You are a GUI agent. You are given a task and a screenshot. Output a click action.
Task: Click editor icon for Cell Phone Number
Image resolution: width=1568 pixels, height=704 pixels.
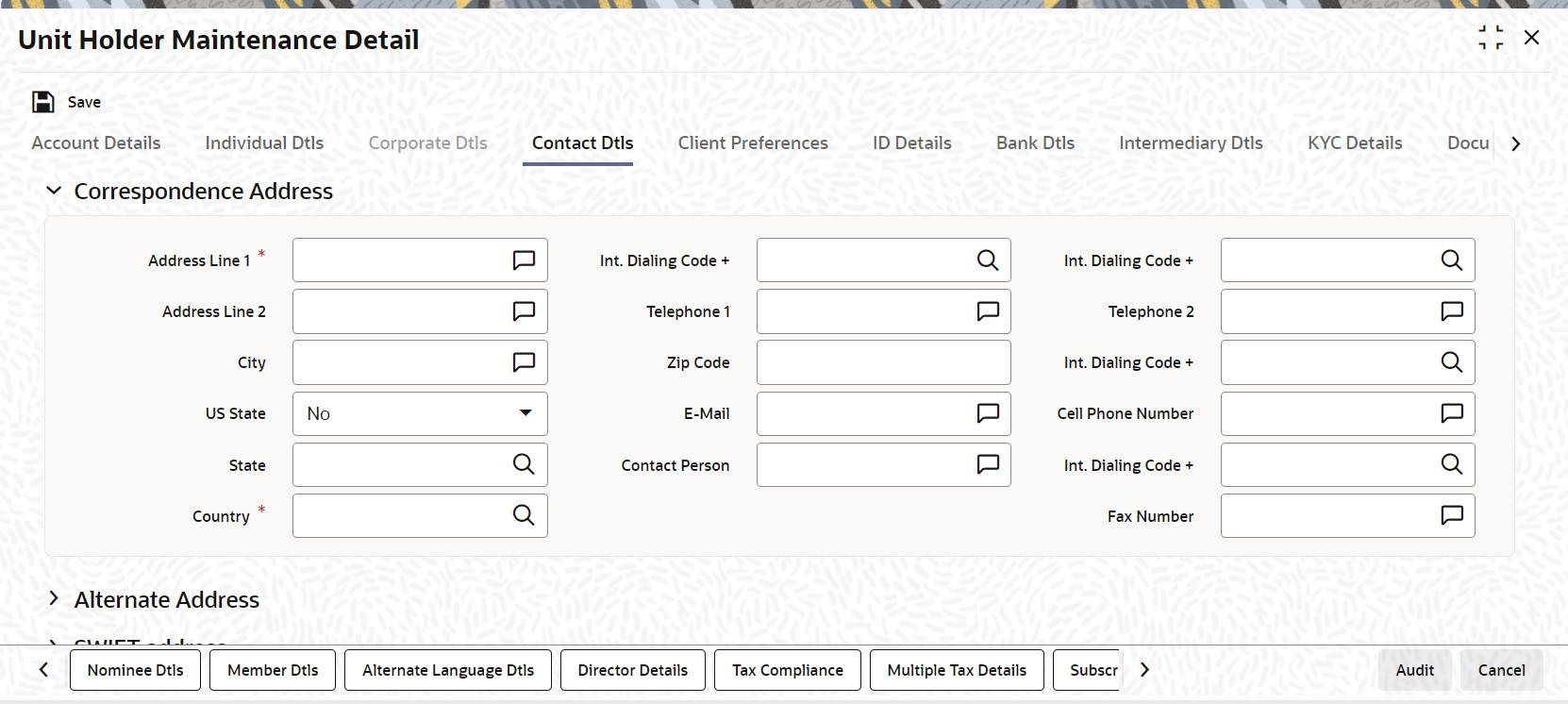tap(1452, 413)
